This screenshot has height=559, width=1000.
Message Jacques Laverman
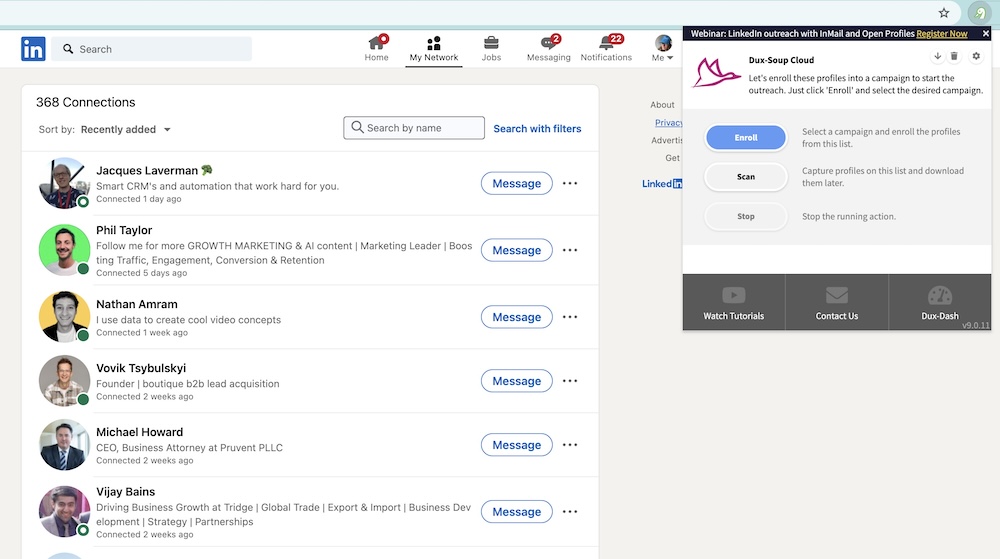[517, 184]
